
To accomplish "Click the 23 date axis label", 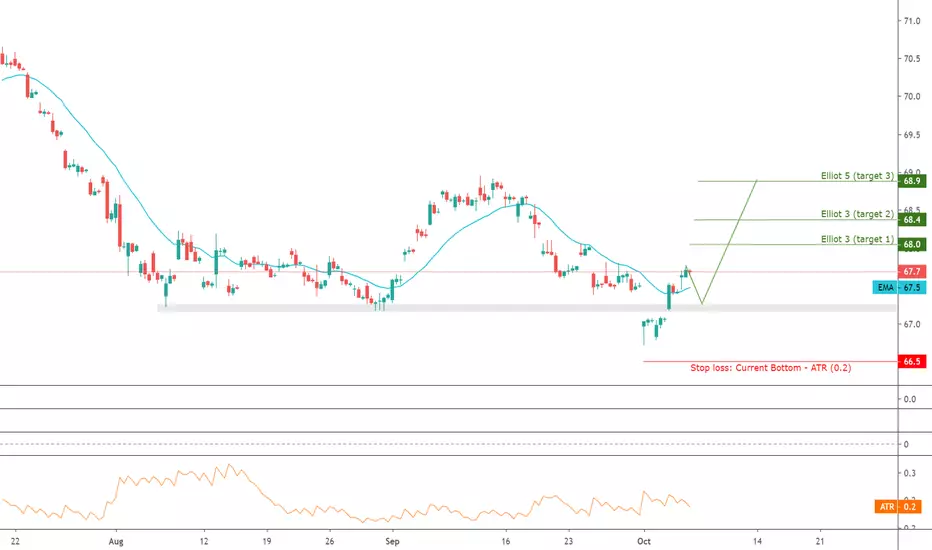I will coord(569,541).
